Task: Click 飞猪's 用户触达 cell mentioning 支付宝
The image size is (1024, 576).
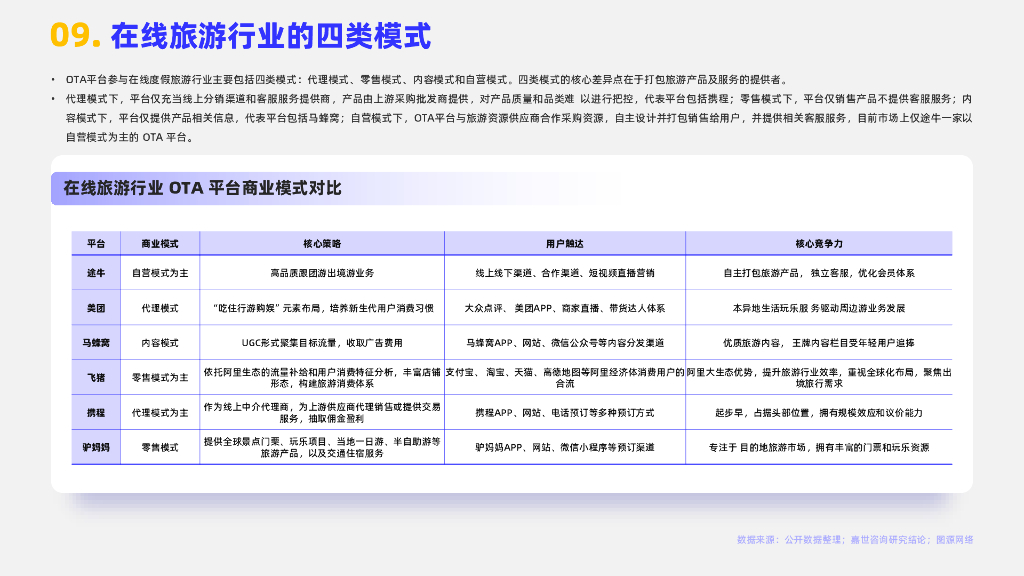Action: click(x=563, y=378)
